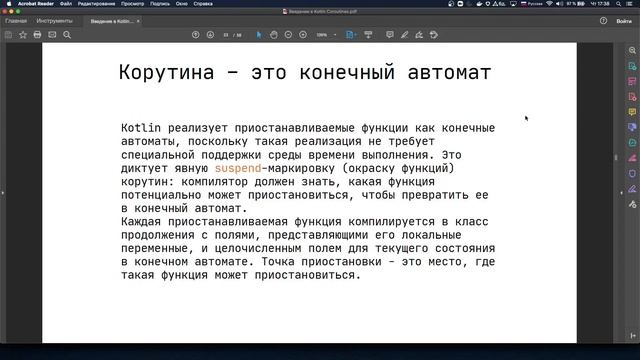Select the Highlight pen tool

tap(404, 35)
